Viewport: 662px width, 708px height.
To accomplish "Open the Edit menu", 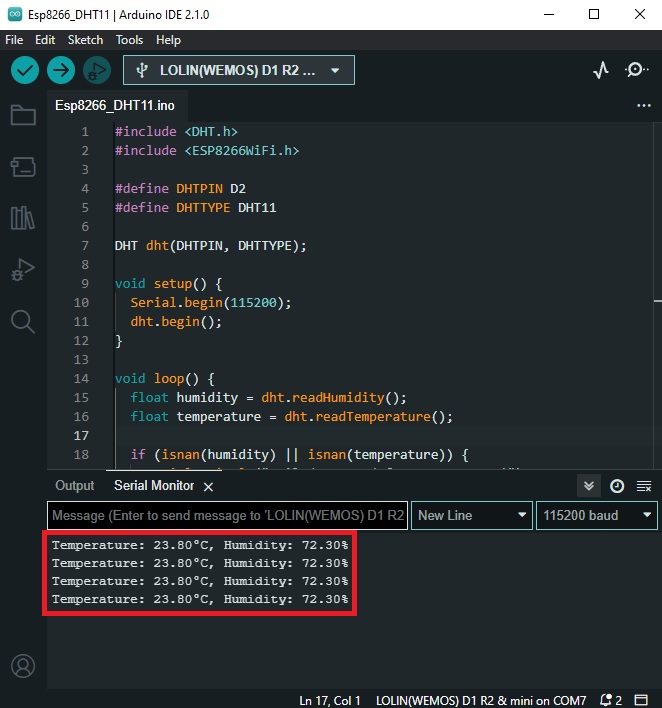I will 45,40.
